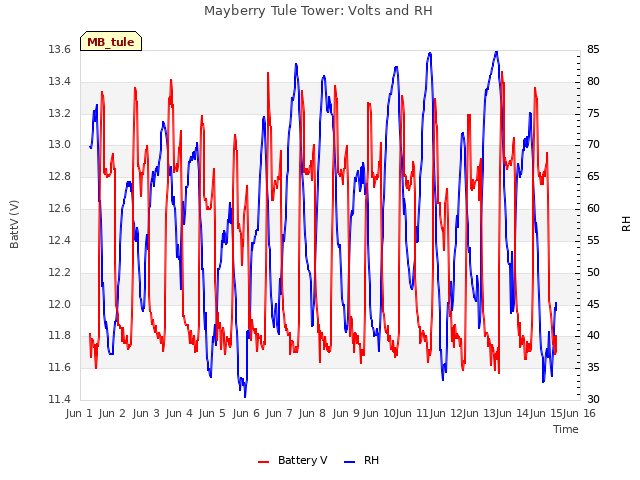Click the 30 right axis tick label
640x480 pixels.
point(593,399)
